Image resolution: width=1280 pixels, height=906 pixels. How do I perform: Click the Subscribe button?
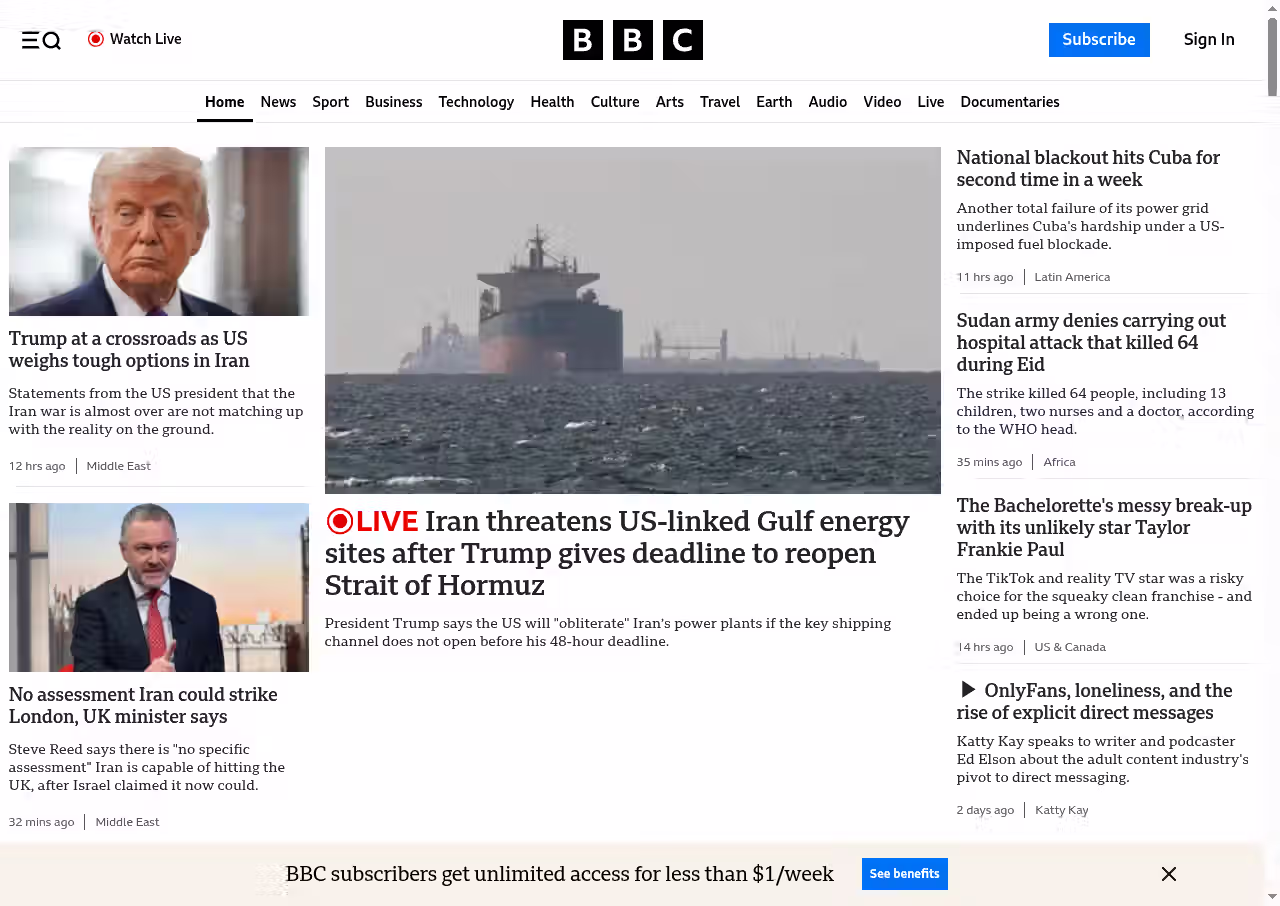[x=1098, y=40]
